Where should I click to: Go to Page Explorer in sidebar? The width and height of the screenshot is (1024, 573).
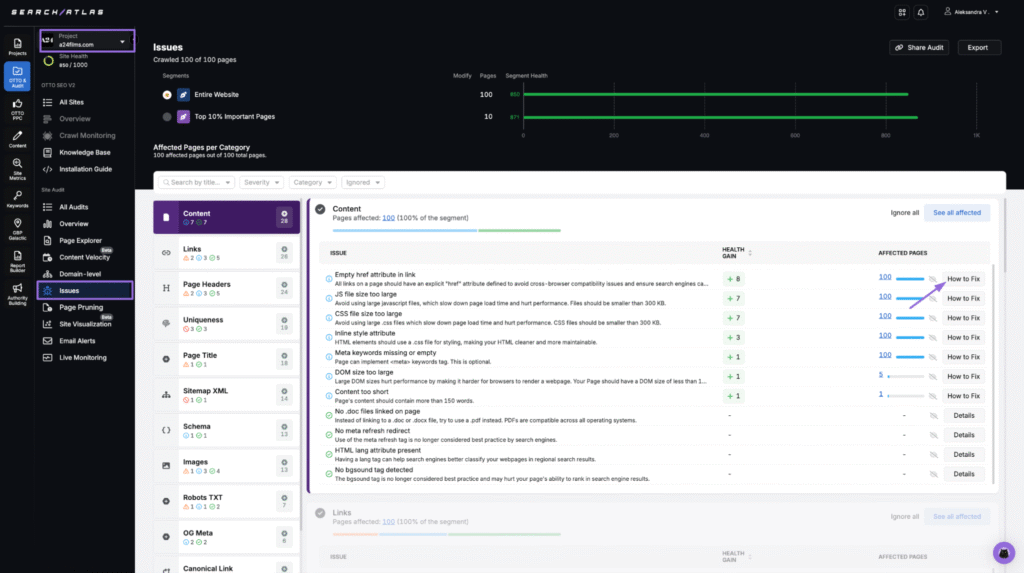[x=80, y=240]
